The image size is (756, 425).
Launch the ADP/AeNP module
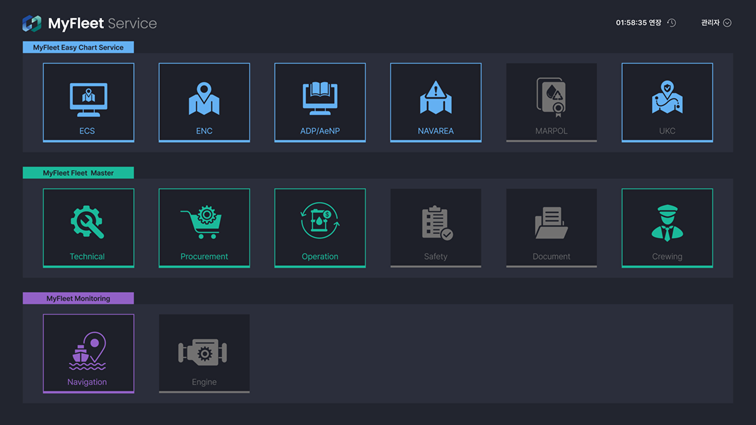pyautogui.click(x=320, y=103)
